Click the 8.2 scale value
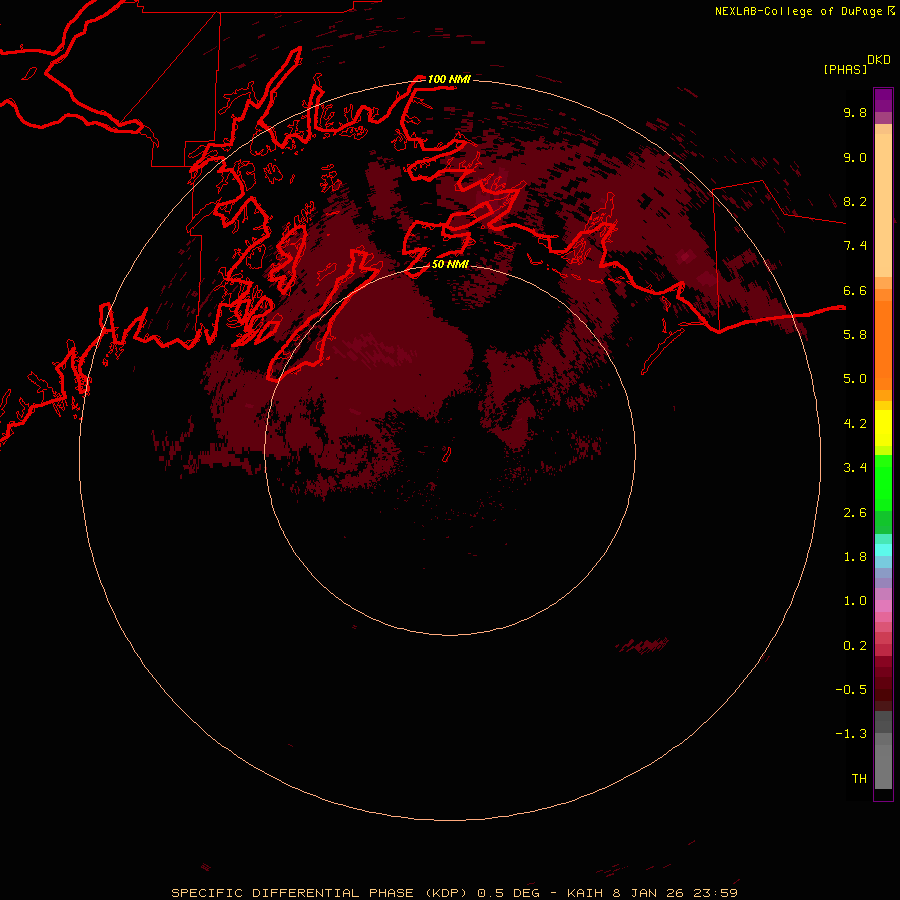900x900 pixels. [855, 201]
